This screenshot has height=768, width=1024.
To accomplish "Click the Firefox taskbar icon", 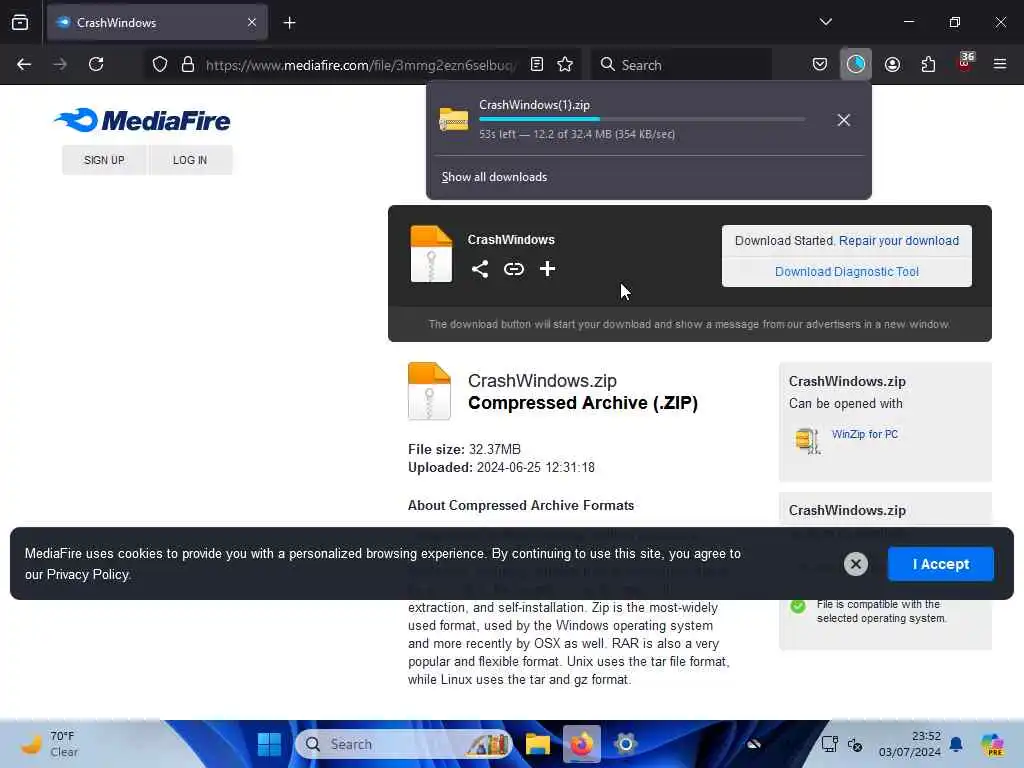I will [581, 744].
